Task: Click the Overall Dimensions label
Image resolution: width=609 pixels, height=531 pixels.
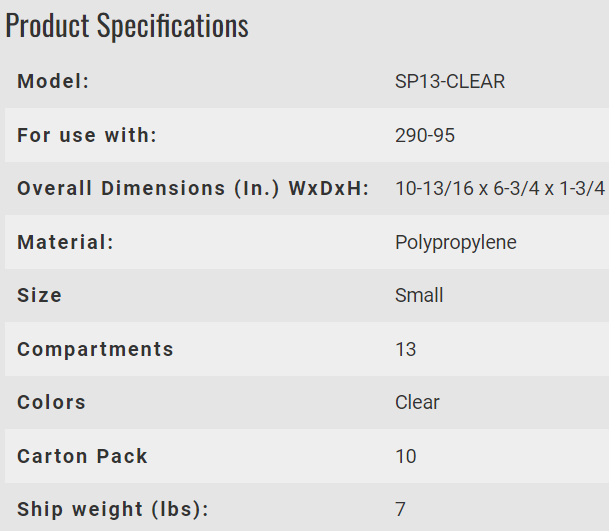Action: point(193,189)
